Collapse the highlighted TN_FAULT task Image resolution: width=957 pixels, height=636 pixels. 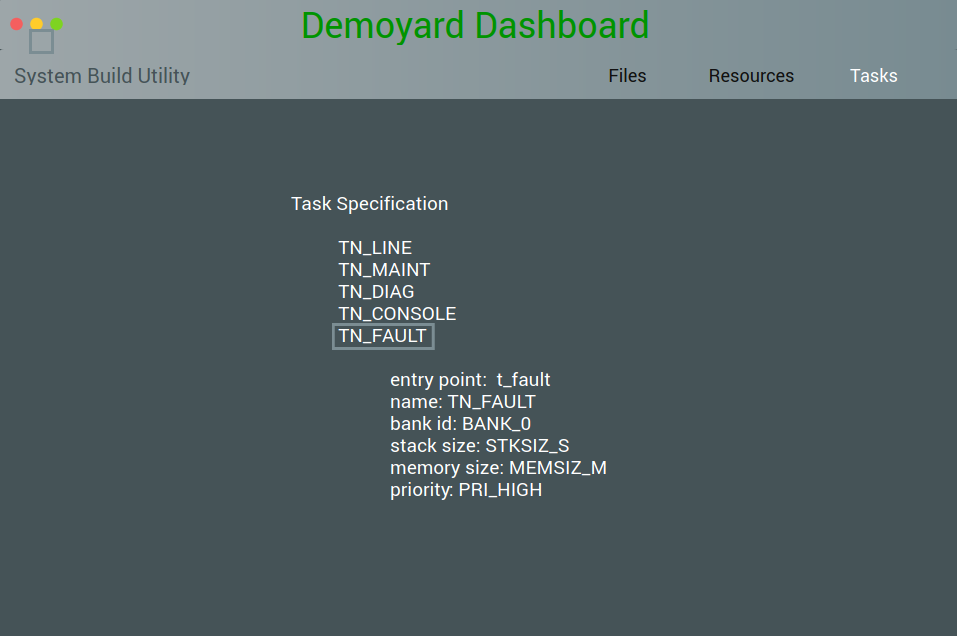(383, 336)
